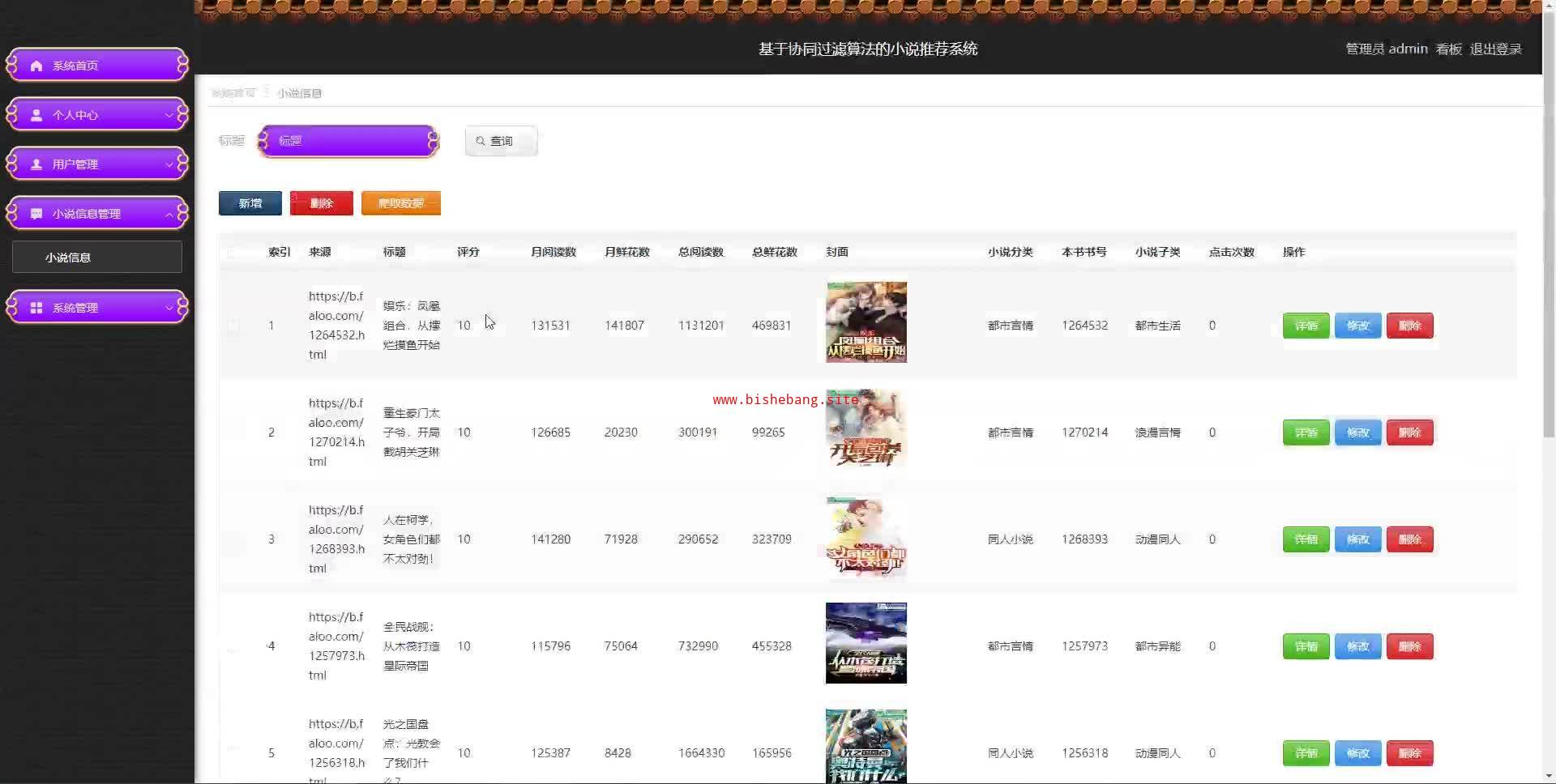
Task: Check the checkbox for row 1
Action: coord(233,326)
